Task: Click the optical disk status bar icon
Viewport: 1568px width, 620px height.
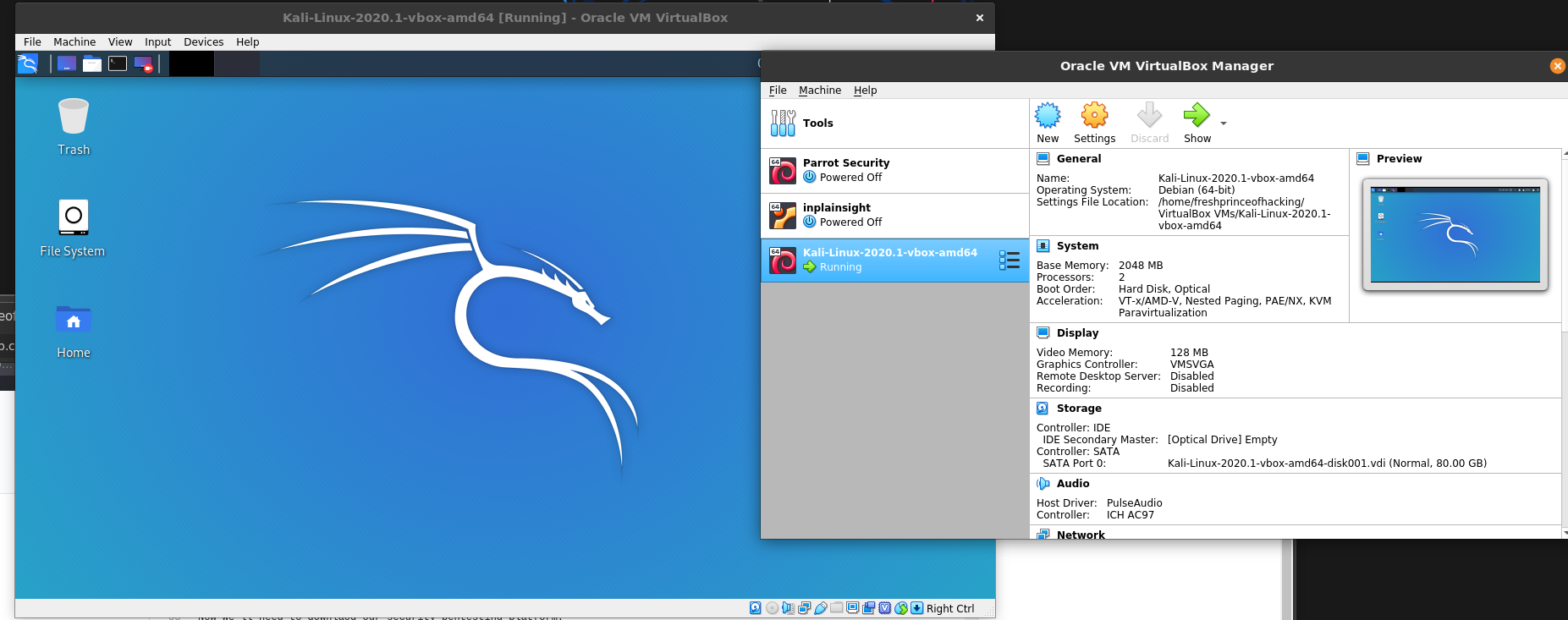Action: click(x=772, y=608)
